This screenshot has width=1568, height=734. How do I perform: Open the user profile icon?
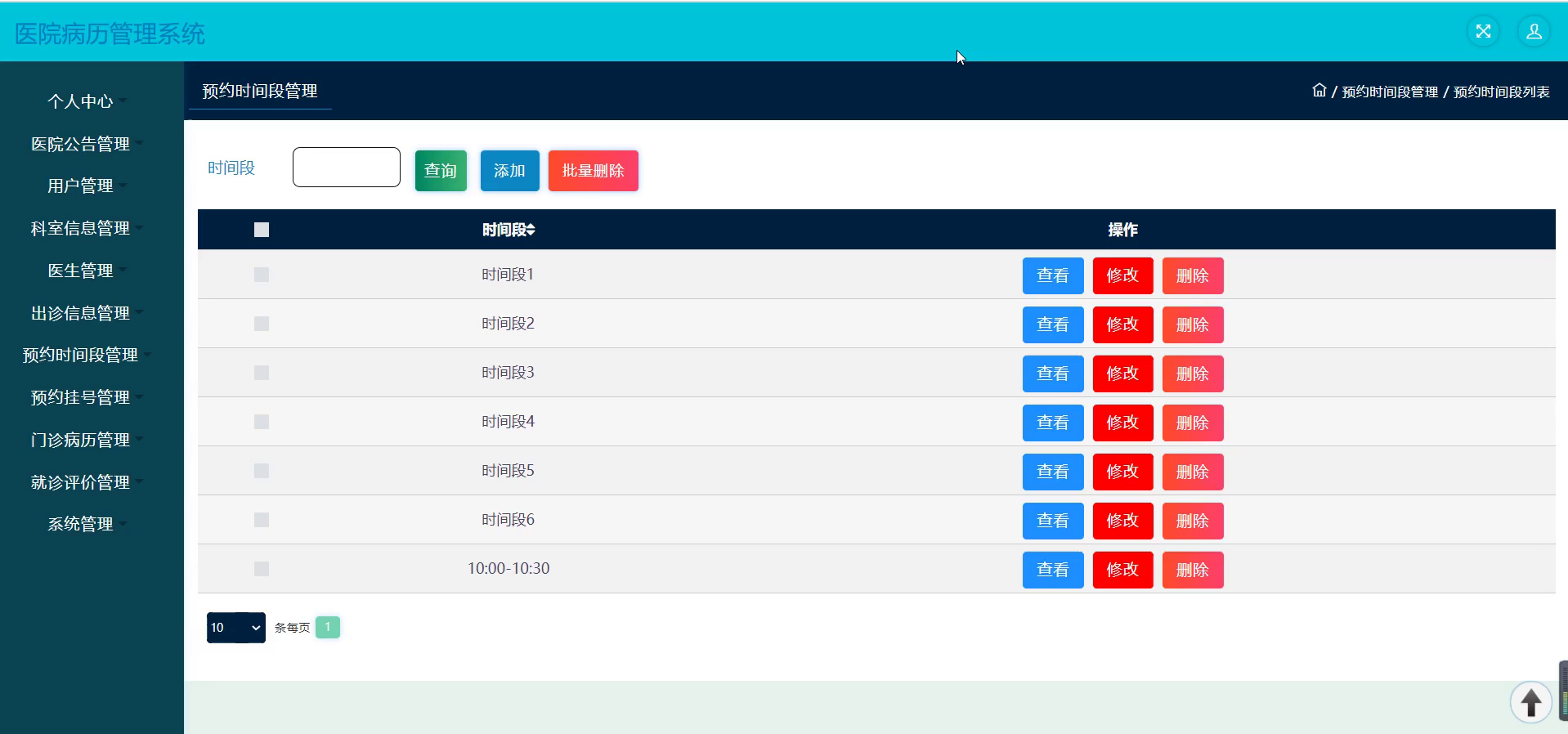[x=1534, y=32]
